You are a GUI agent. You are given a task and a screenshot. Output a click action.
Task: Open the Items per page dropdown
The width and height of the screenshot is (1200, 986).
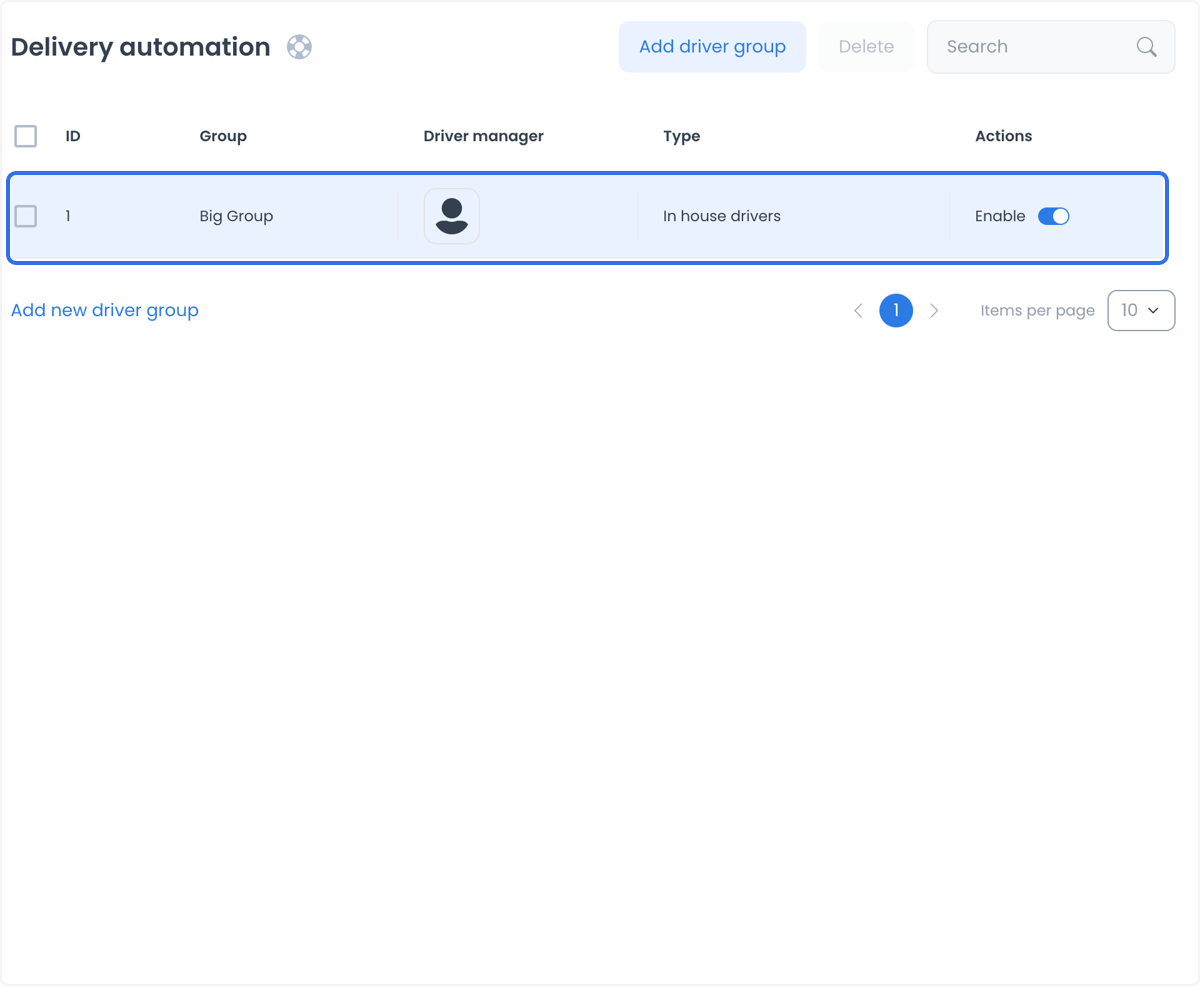(1141, 311)
